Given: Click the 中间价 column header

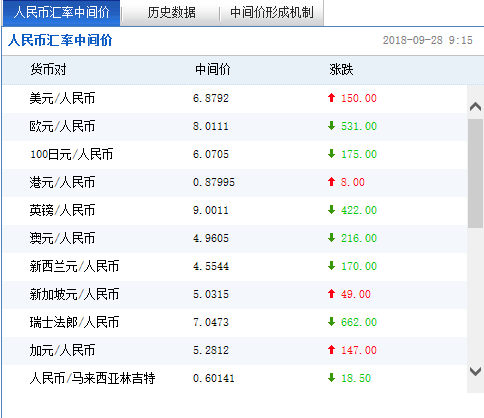Looking at the screenshot, I should 213,69.
